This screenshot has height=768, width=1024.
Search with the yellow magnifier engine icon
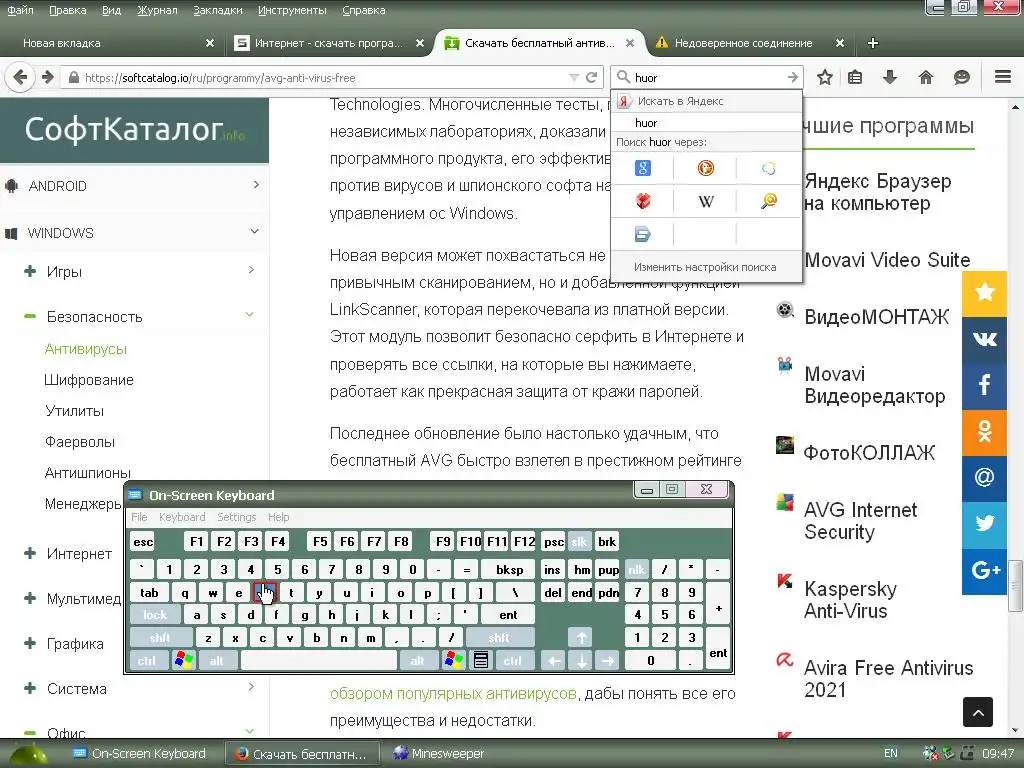tap(769, 201)
